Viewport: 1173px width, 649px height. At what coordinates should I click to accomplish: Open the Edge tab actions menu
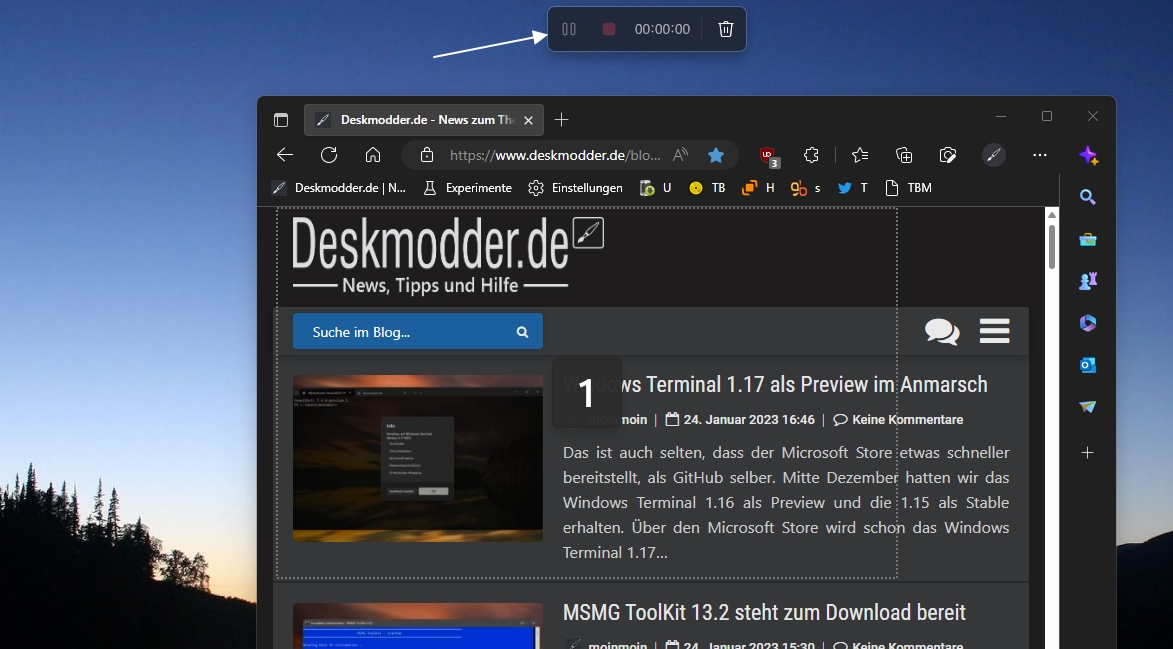point(281,120)
